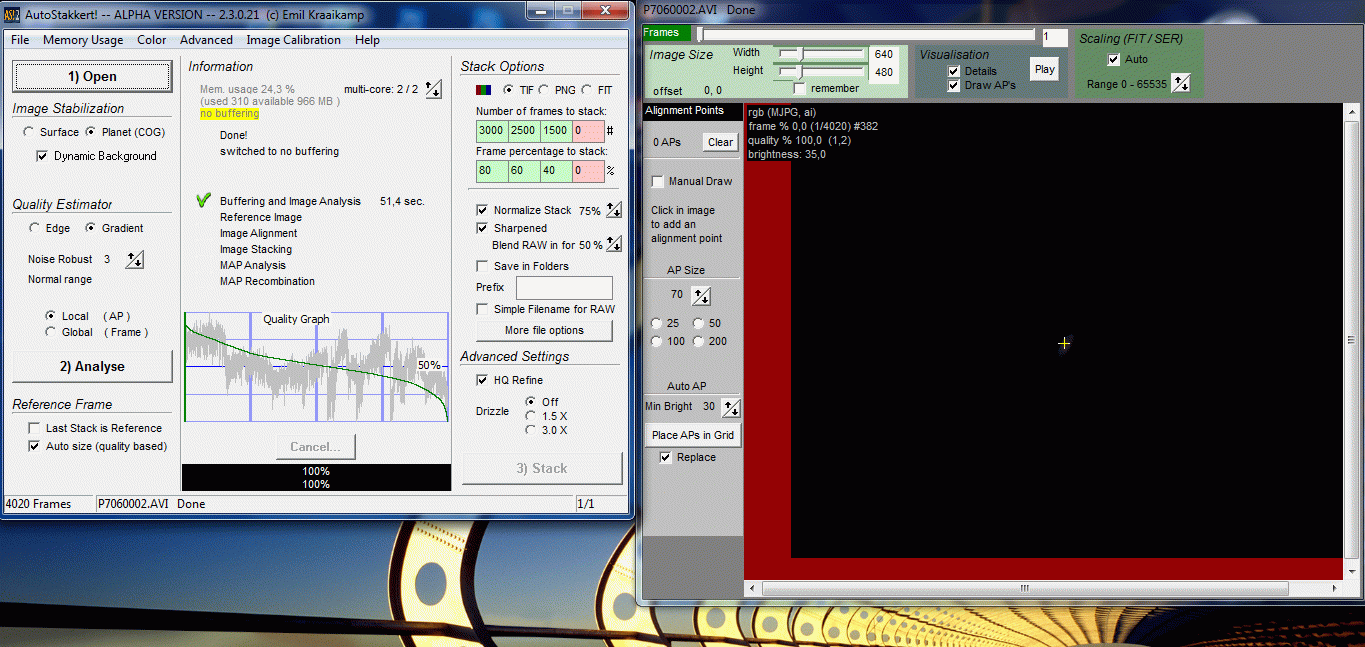Select Edge quality estimator radio
1365x647 pixels.
click(34, 228)
